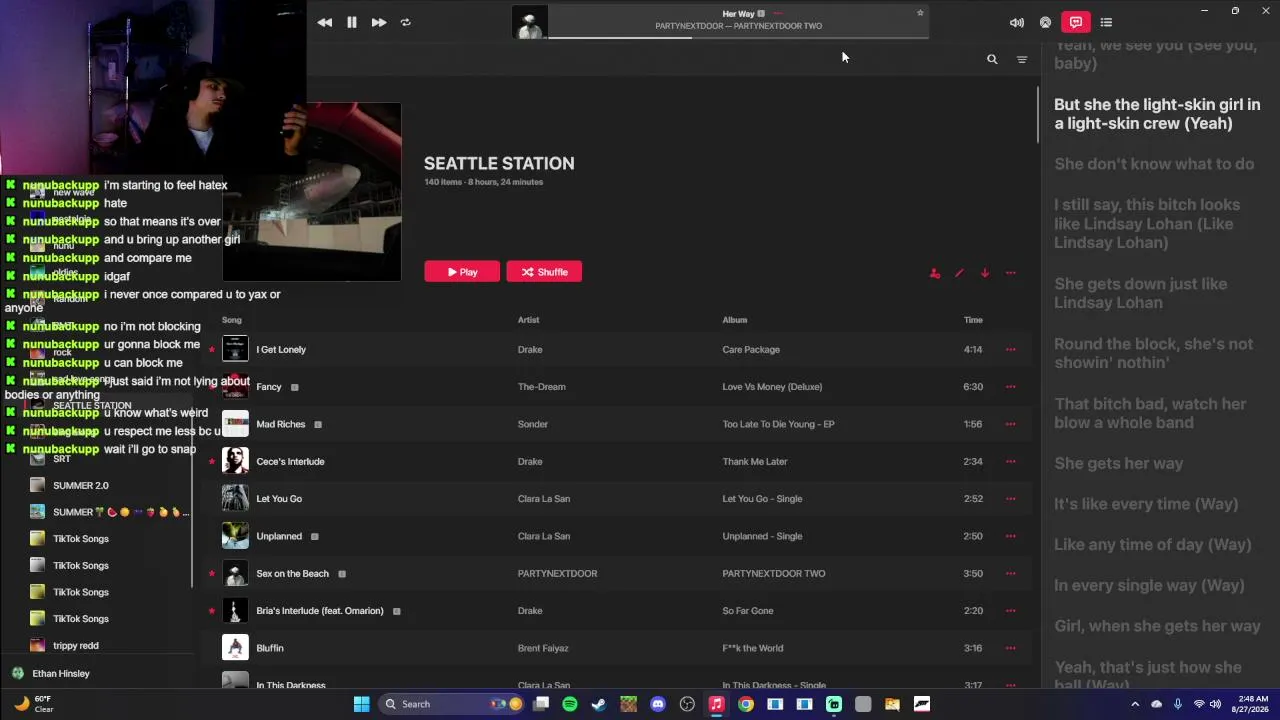Open the trippy redd playlist in sidebar
The height and width of the screenshot is (720, 1280).
pos(76,646)
